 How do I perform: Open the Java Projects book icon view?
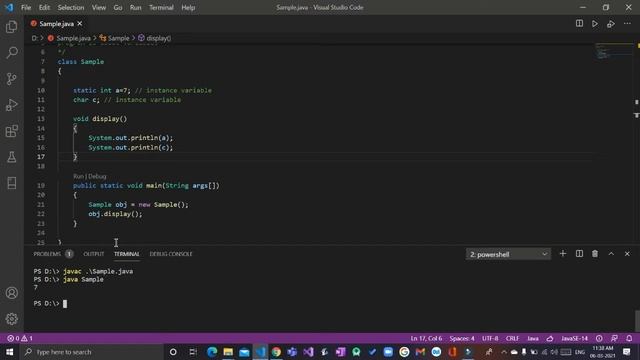[x=12, y=183]
